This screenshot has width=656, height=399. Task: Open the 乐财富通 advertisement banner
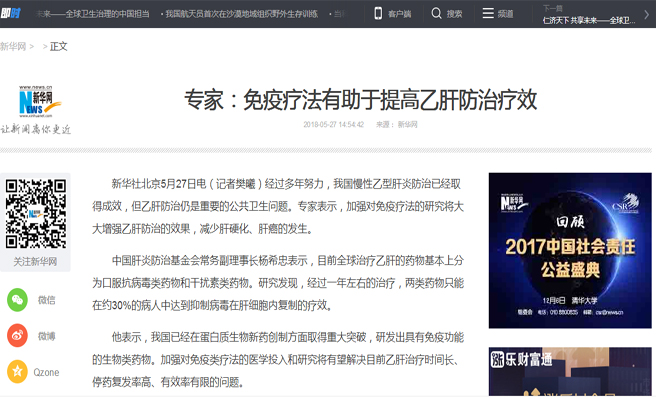click(570, 371)
